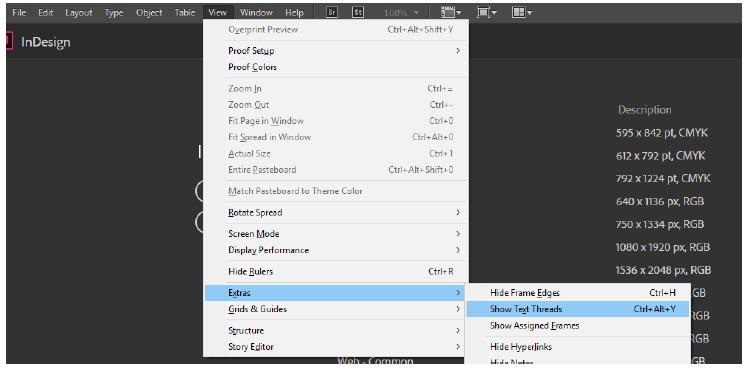The image size is (748, 369).
Task: Open the Layout menu
Action: (x=79, y=12)
